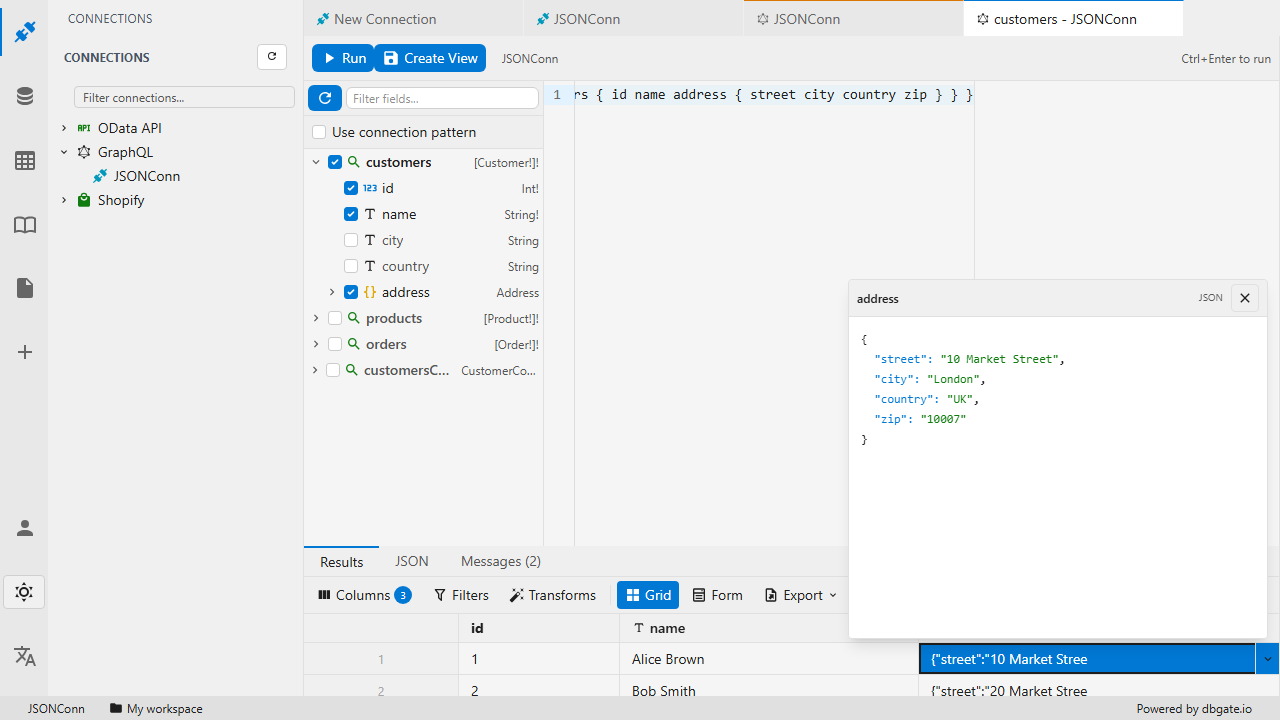Switch to the first JSONConn tab
The width and height of the screenshot is (1280, 720).
coord(633,19)
